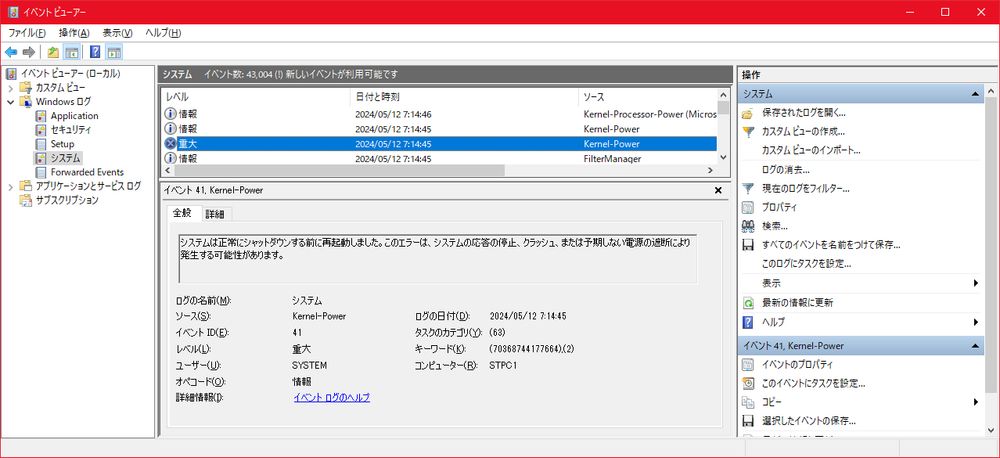
Task: Collapse the システム actions section header
Action: tap(975, 94)
